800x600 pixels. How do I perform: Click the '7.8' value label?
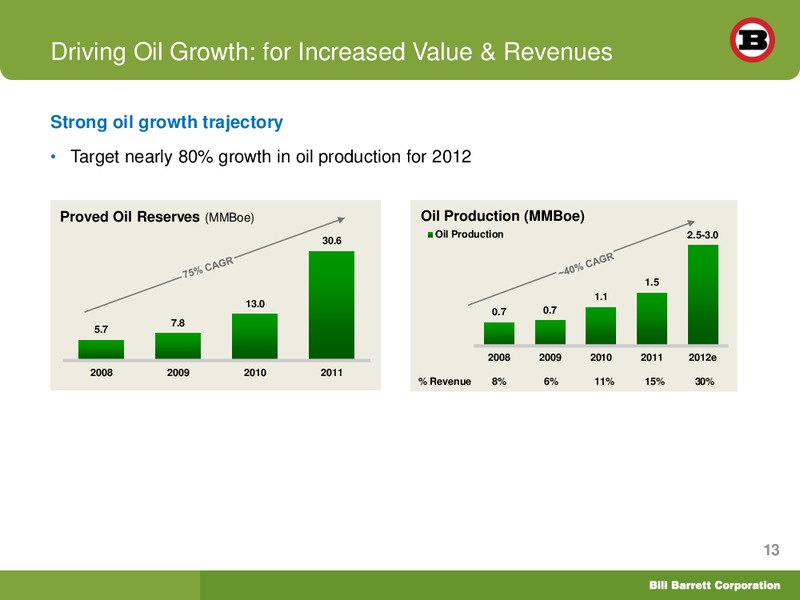point(178,323)
